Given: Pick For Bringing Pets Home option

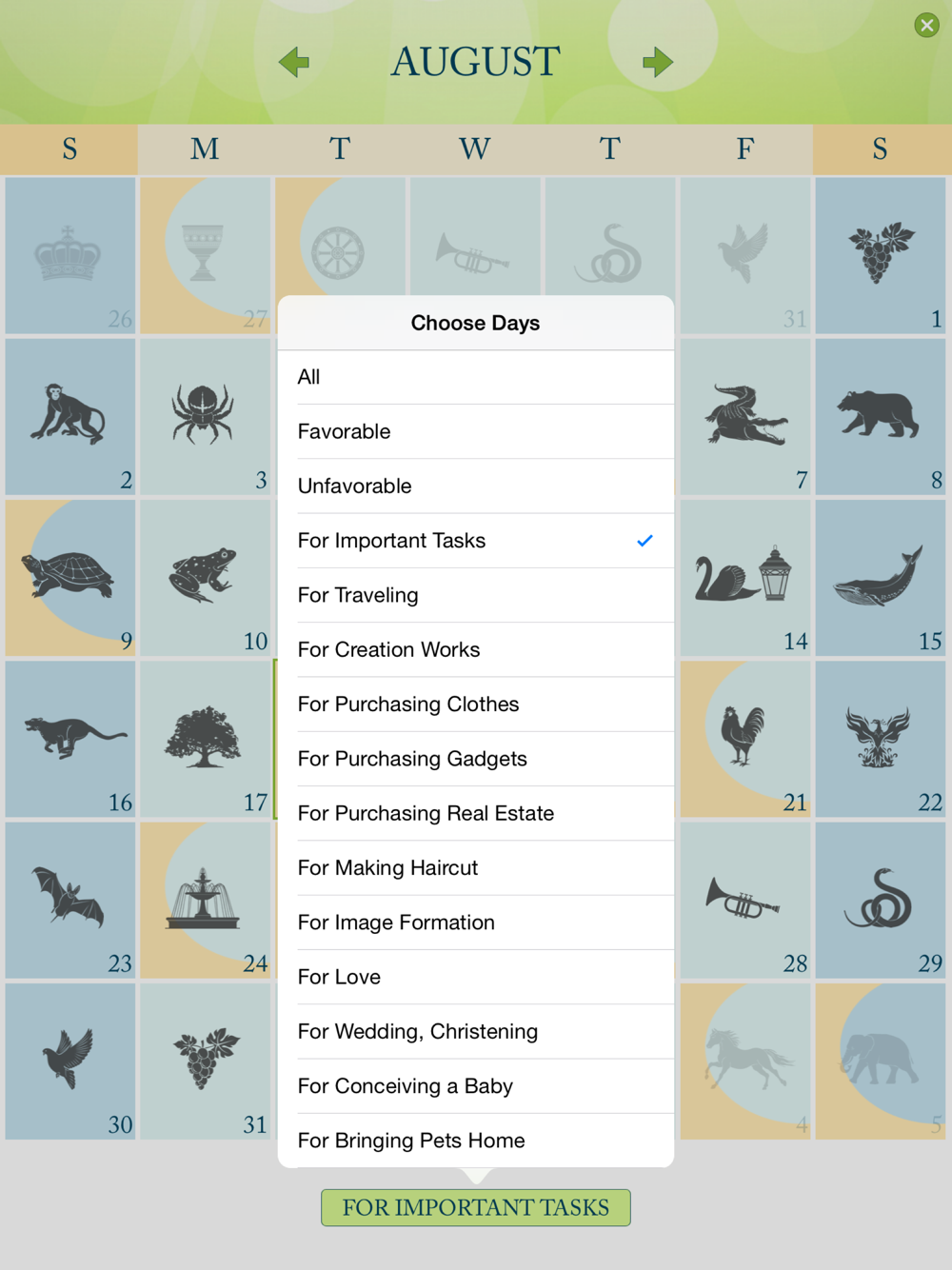Looking at the screenshot, I should 476,1141.
